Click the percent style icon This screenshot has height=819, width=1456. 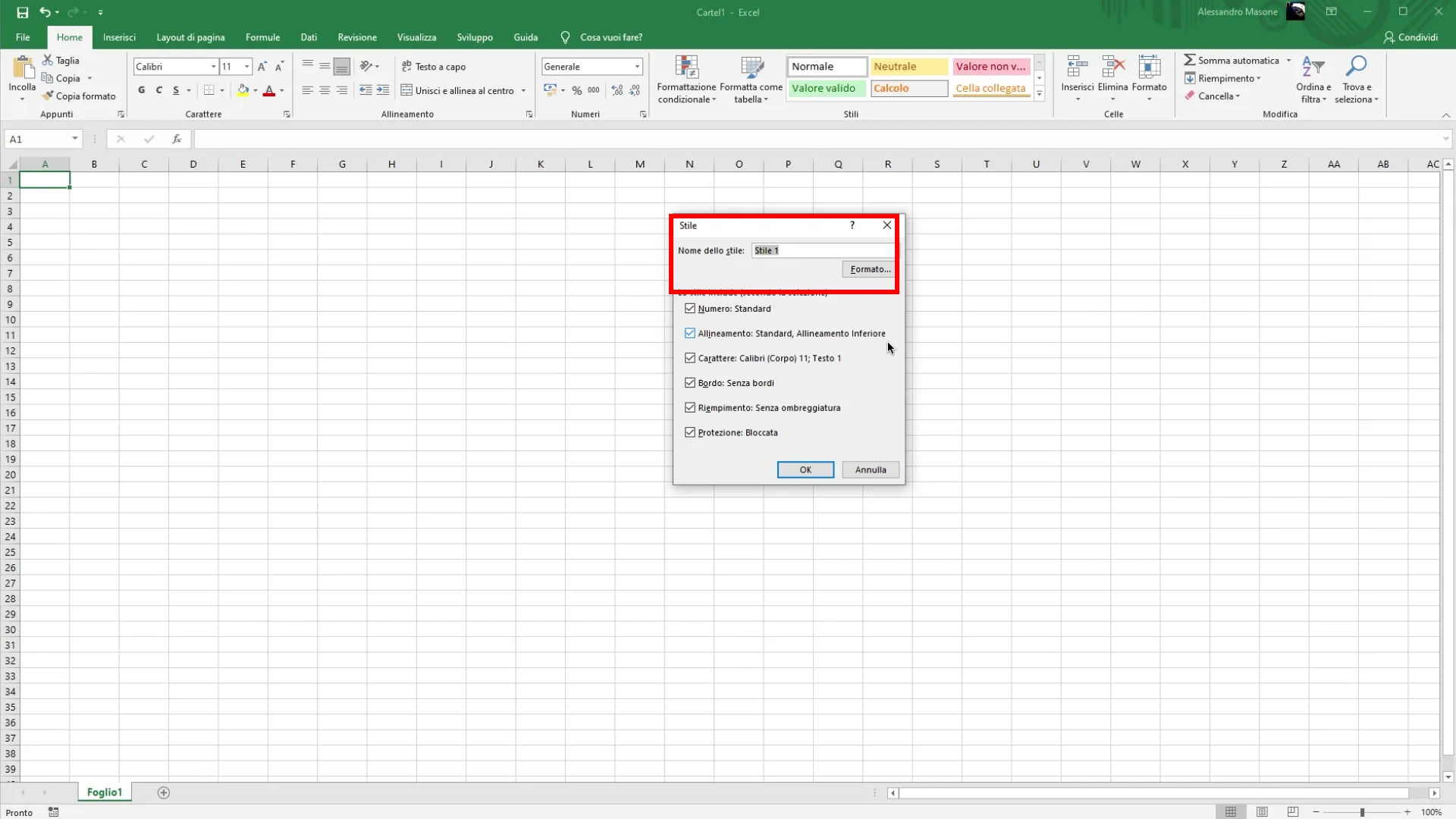click(577, 90)
